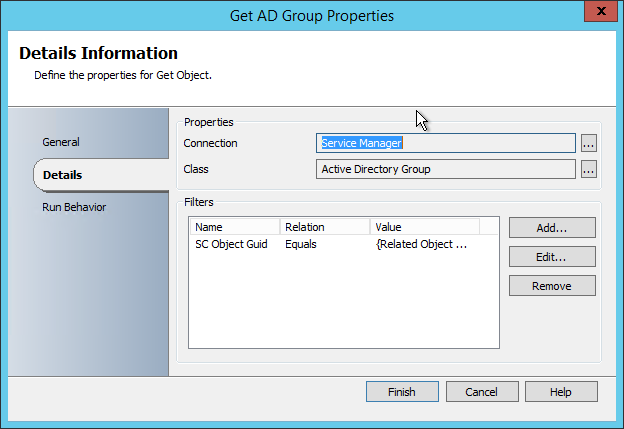Browse connections with the ellipsis button
The image size is (624, 429).
click(x=588, y=143)
